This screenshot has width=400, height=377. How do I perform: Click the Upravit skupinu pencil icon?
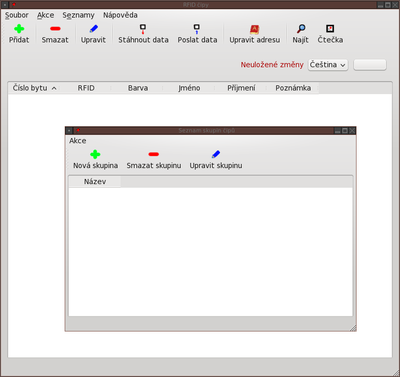[x=216, y=154]
